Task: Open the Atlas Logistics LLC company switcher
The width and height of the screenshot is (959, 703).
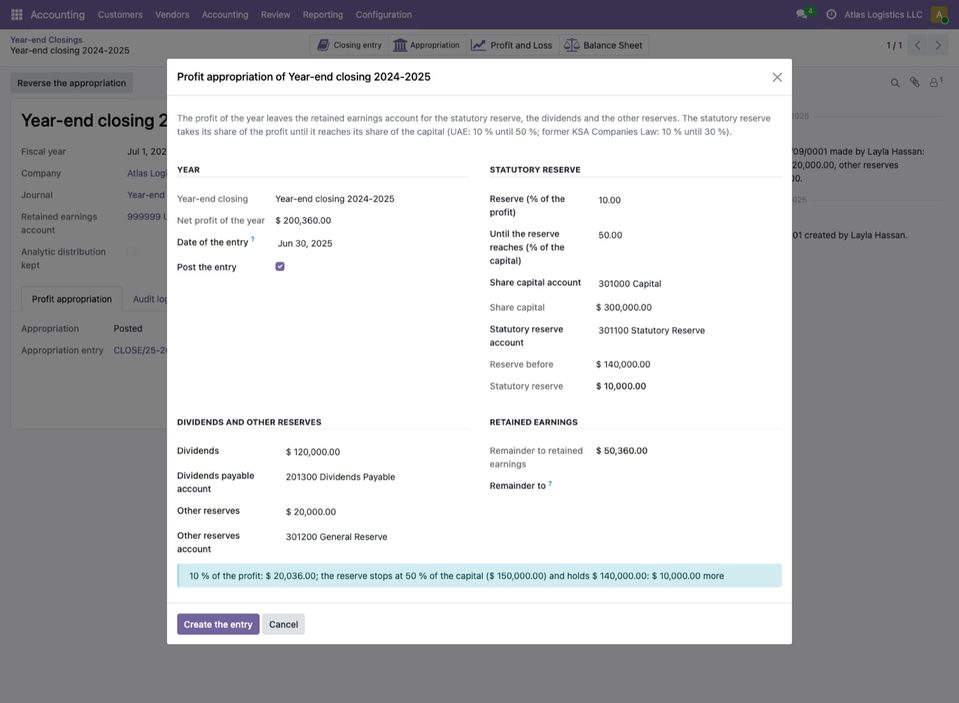Action: (x=883, y=14)
